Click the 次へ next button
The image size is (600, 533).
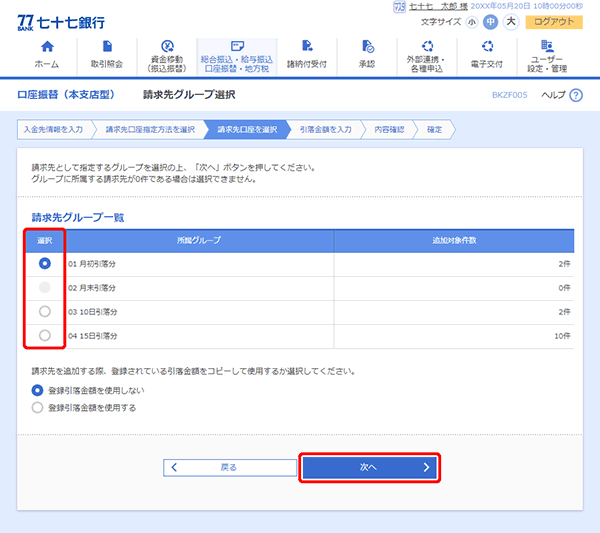[370, 468]
